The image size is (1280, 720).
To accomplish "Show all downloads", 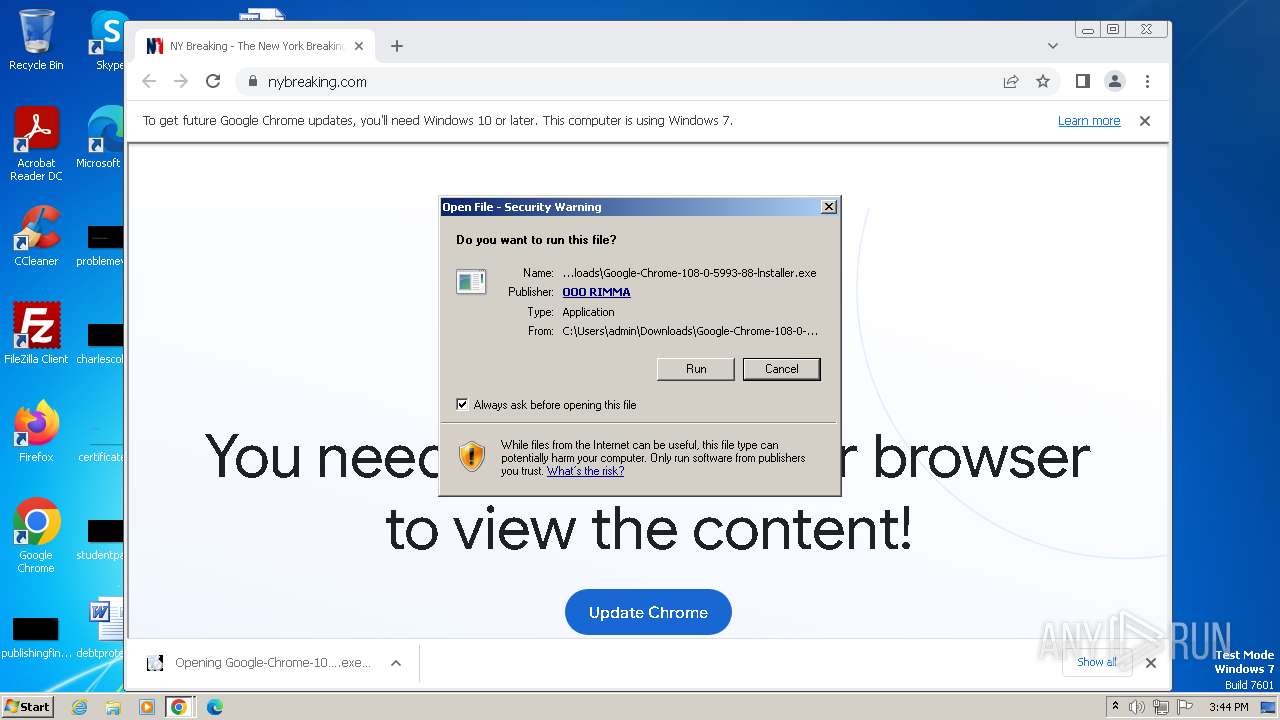I will point(1097,662).
